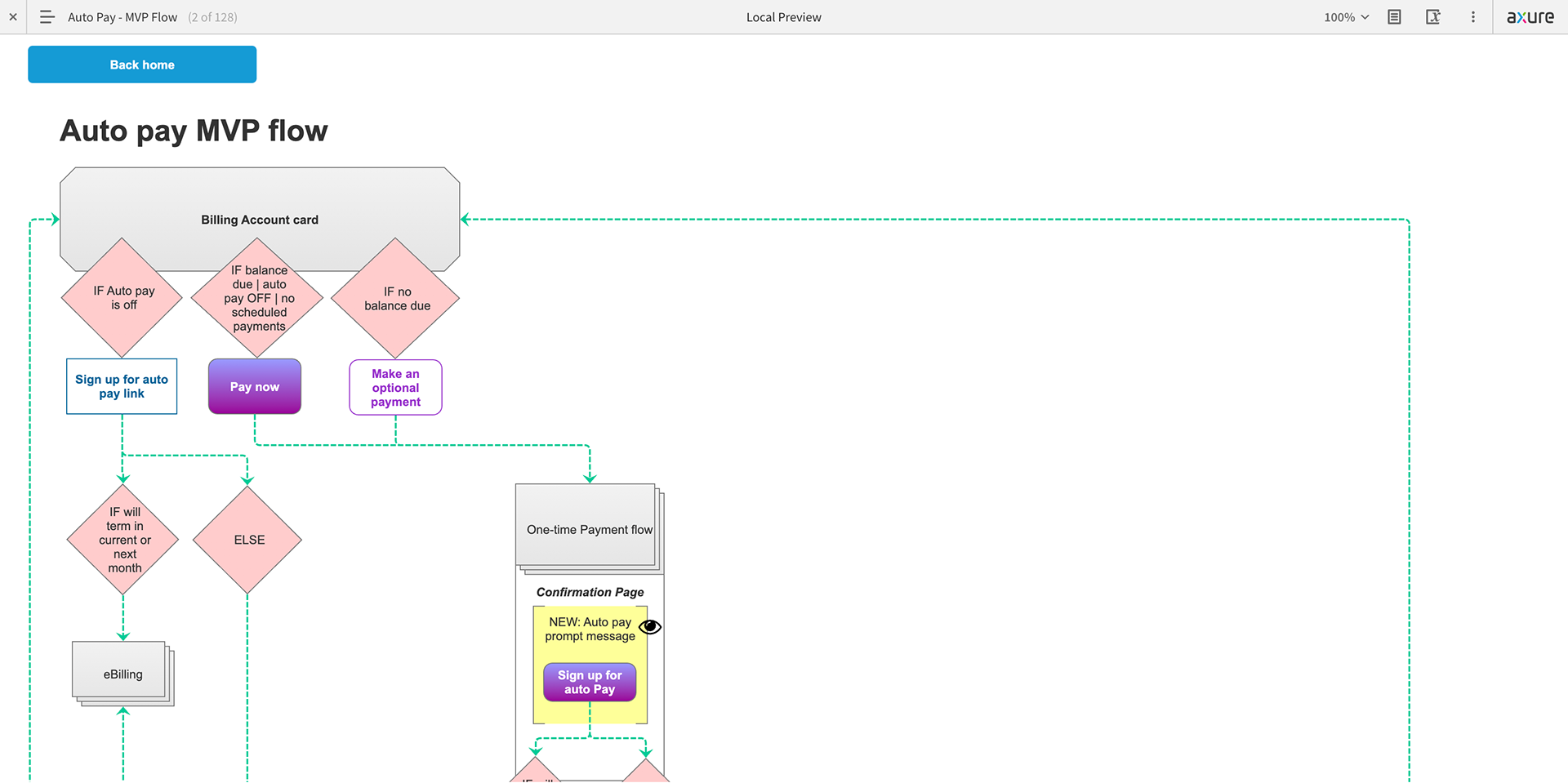The image size is (1568, 783).
Task: Click the Back home button
Action: click(x=142, y=65)
